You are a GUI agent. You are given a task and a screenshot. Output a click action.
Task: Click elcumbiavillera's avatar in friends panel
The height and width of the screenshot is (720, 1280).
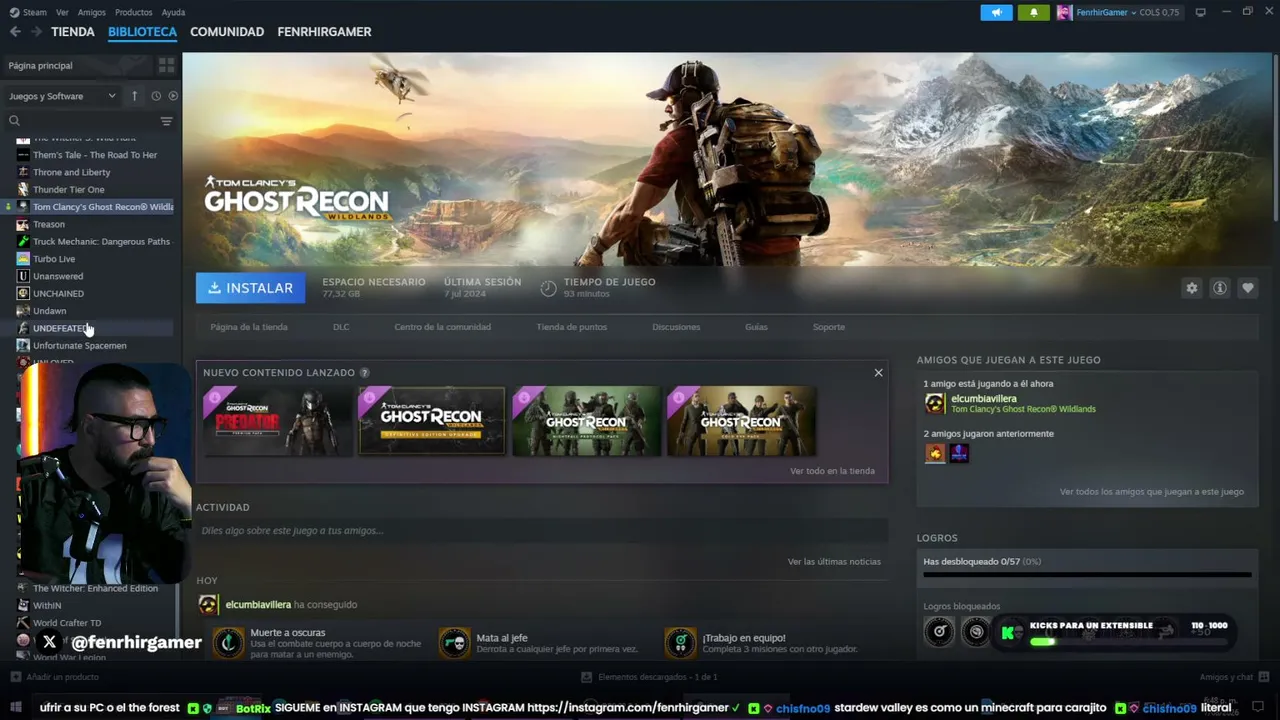pos(935,403)
